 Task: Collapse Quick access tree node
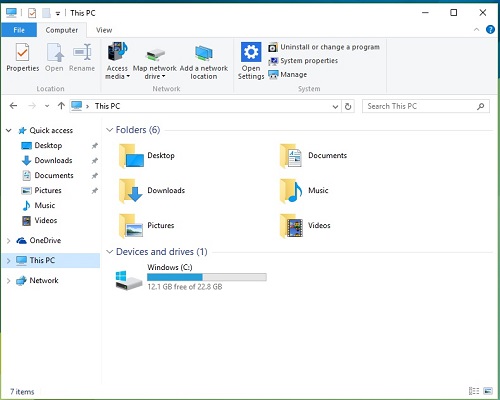tap(9, 130)
